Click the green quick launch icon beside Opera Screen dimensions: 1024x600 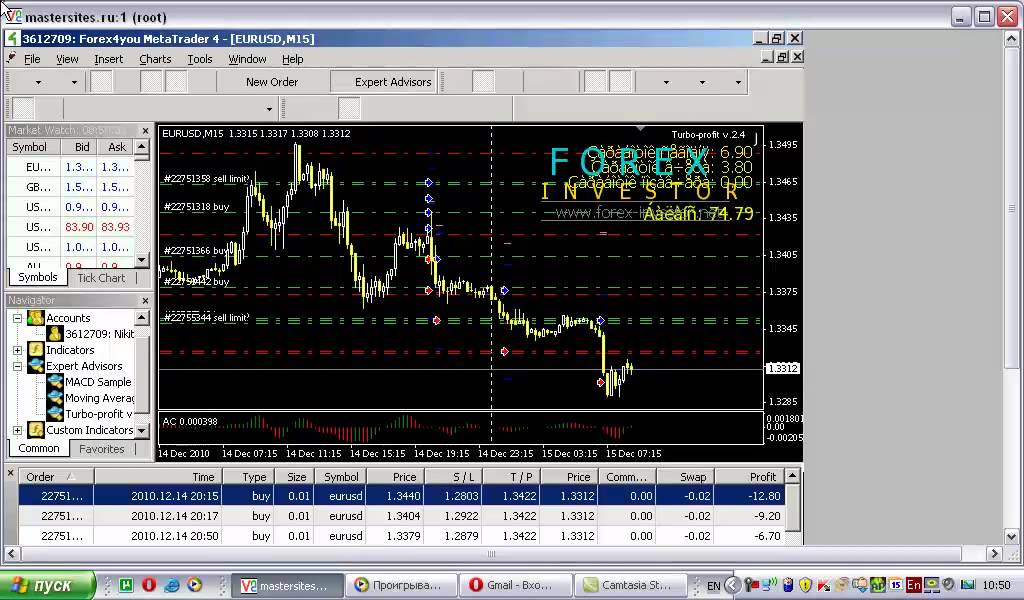click(127, 585)
